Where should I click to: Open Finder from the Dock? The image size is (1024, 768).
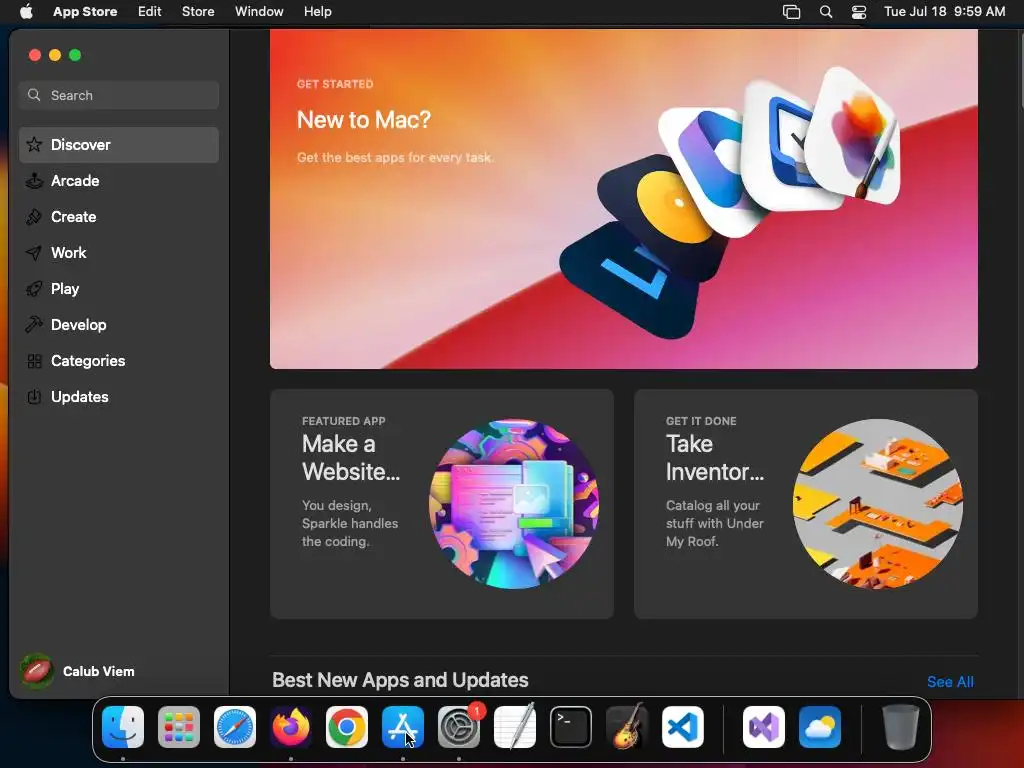(x=123, y=727)
